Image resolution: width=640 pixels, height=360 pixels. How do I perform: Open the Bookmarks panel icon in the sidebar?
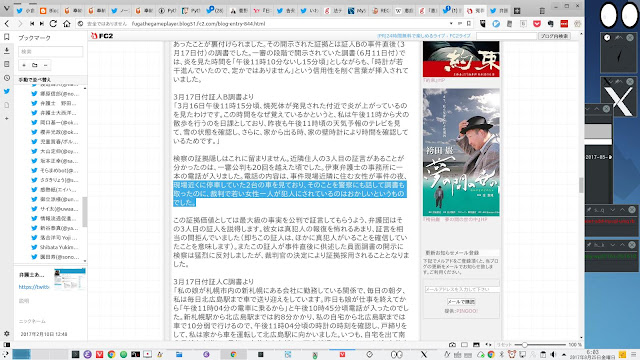pyautogui.click(x=7, y=37)
